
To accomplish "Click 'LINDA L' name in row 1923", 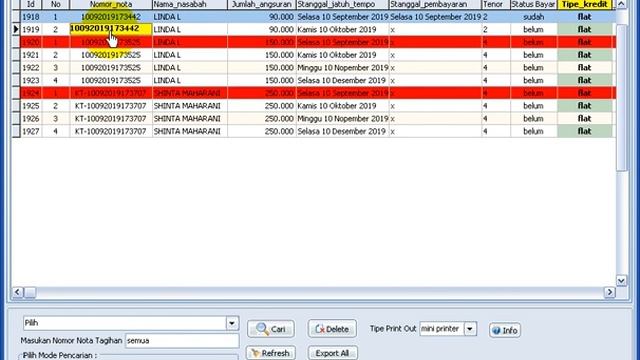I will [x=167, y=80].
